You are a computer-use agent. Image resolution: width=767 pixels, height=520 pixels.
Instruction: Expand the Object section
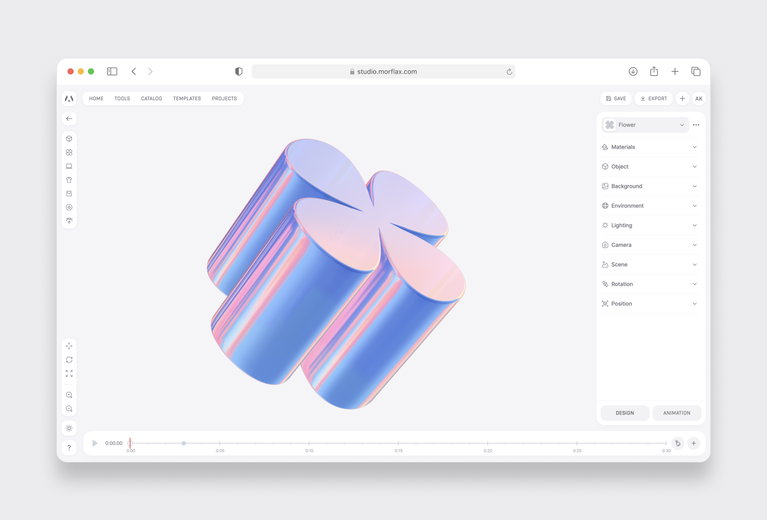point(650,166)
